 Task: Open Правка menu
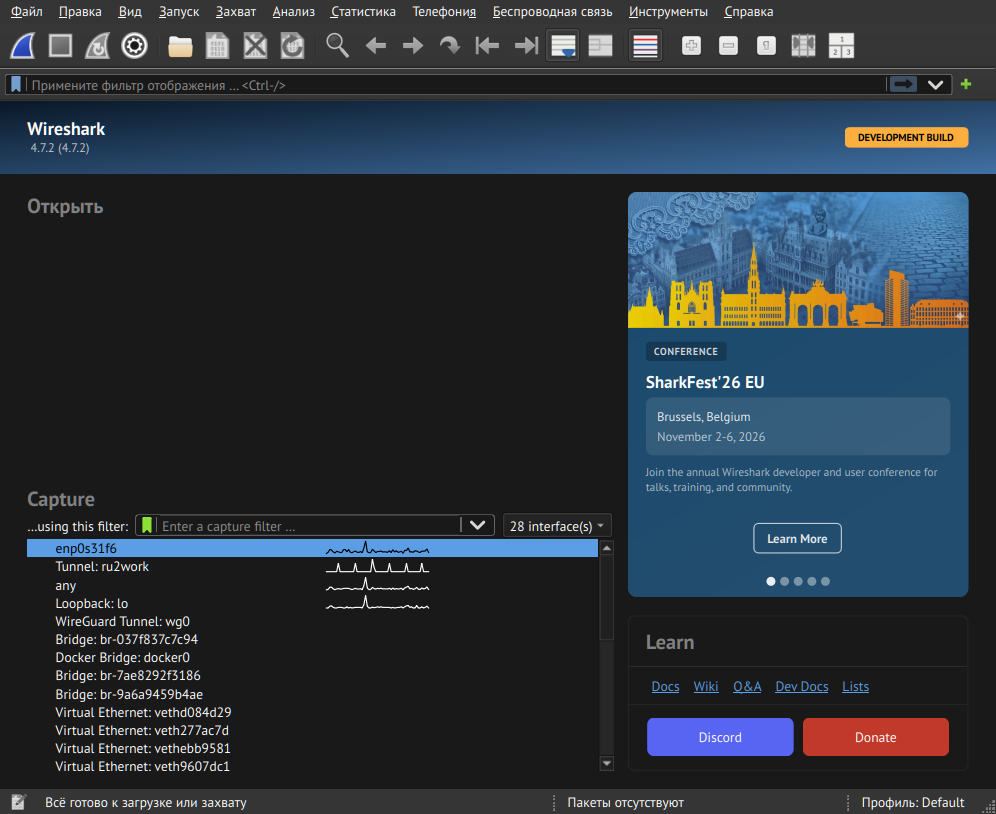[x=80, y=11]
